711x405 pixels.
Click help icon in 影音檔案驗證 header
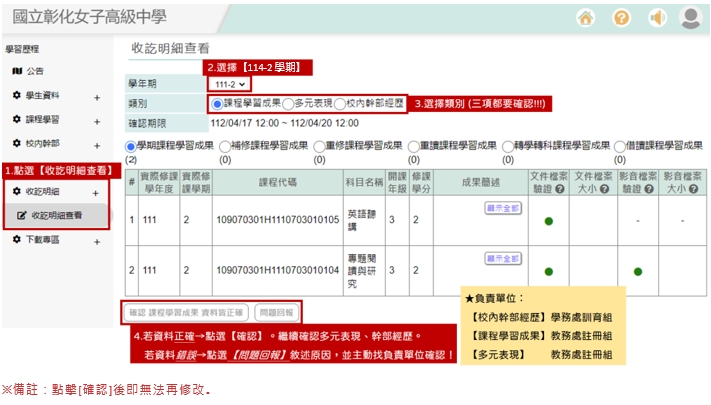pyautogui.click(x=649, y=189)
